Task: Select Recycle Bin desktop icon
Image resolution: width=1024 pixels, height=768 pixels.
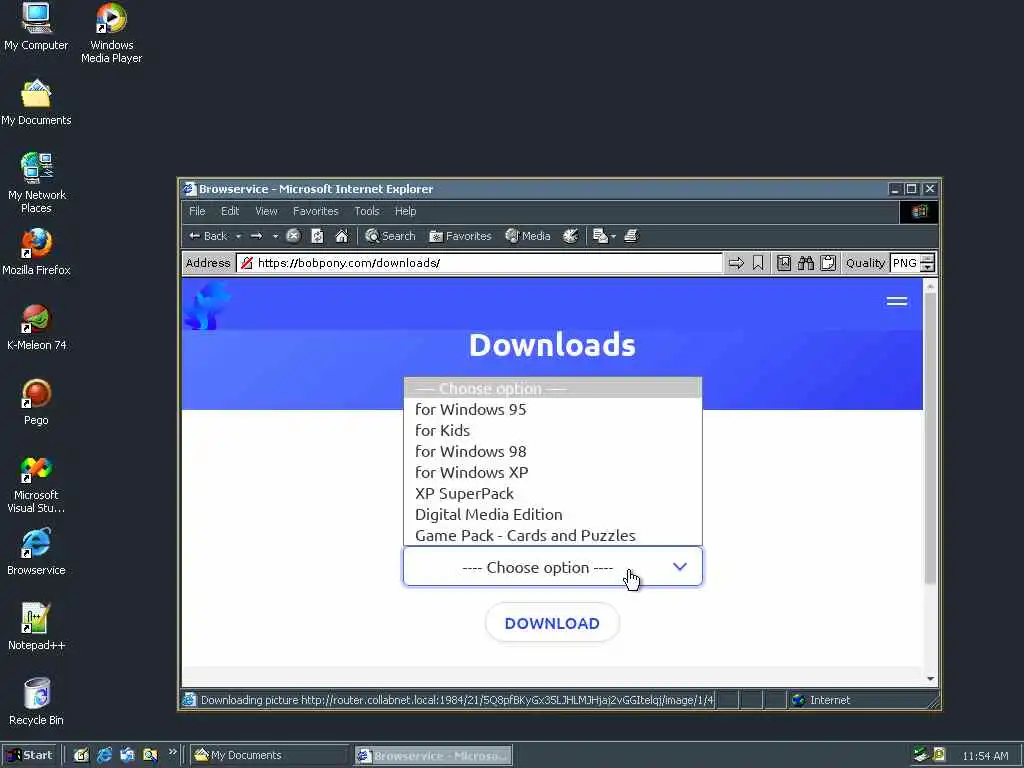Action: click(36, 703)
